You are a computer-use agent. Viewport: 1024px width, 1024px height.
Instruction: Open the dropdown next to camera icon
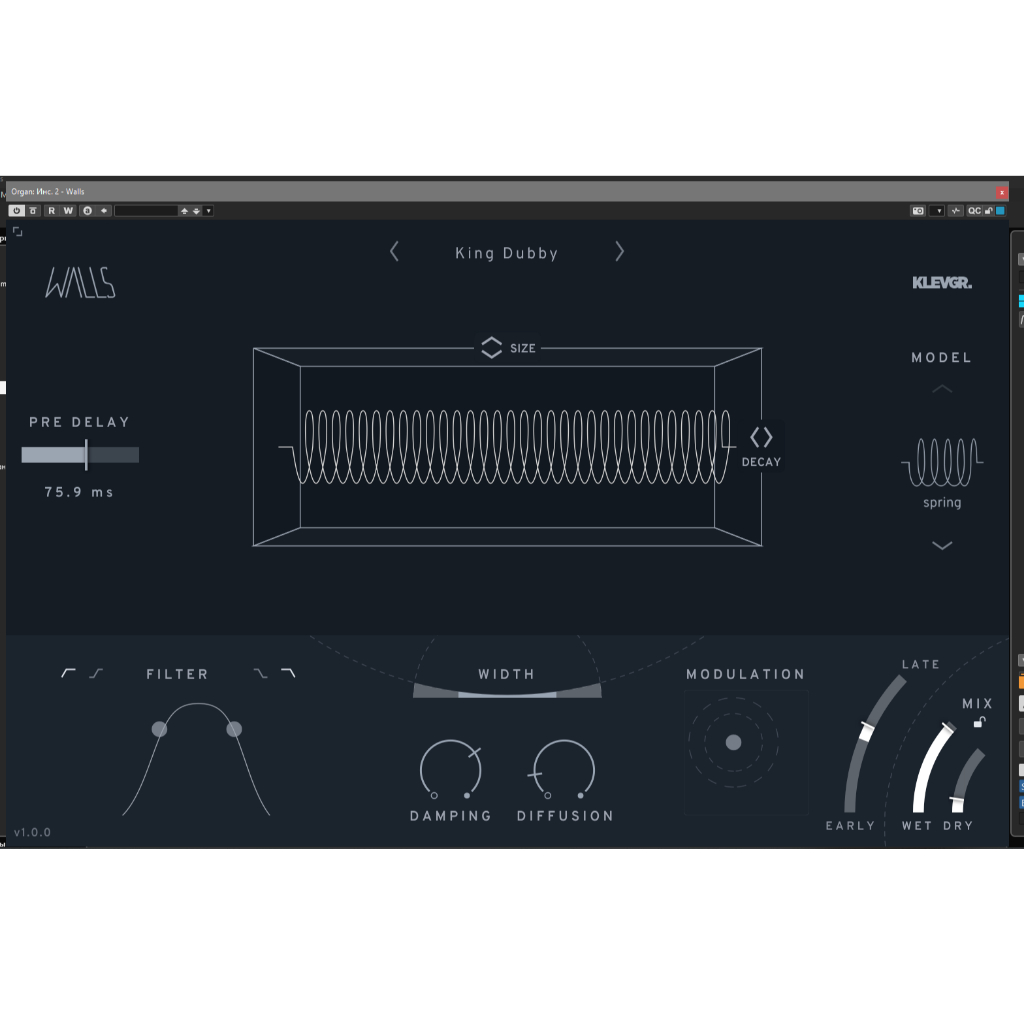tap(938, 211)
